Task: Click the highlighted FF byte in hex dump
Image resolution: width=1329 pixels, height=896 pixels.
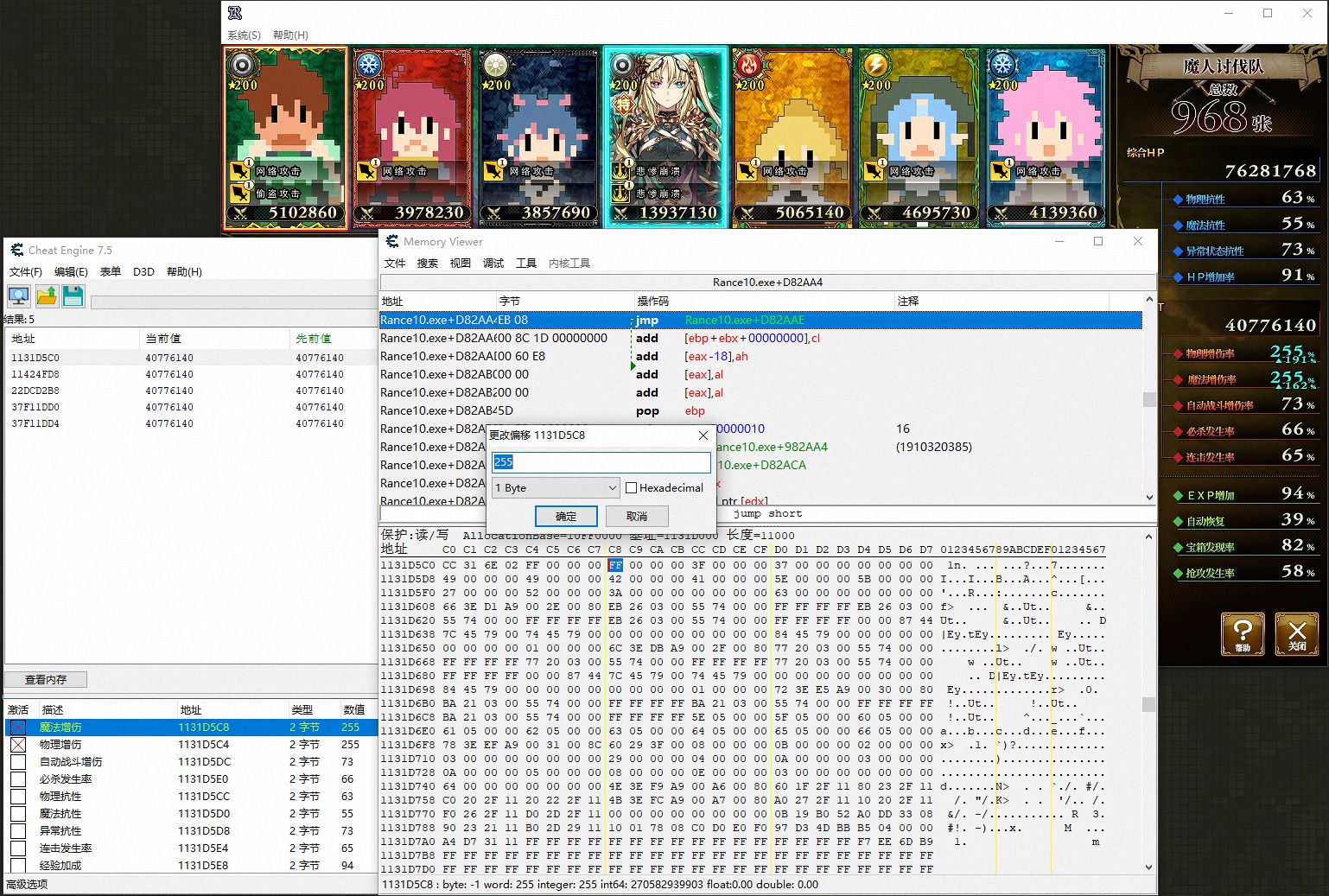Action: pos(615,565)
